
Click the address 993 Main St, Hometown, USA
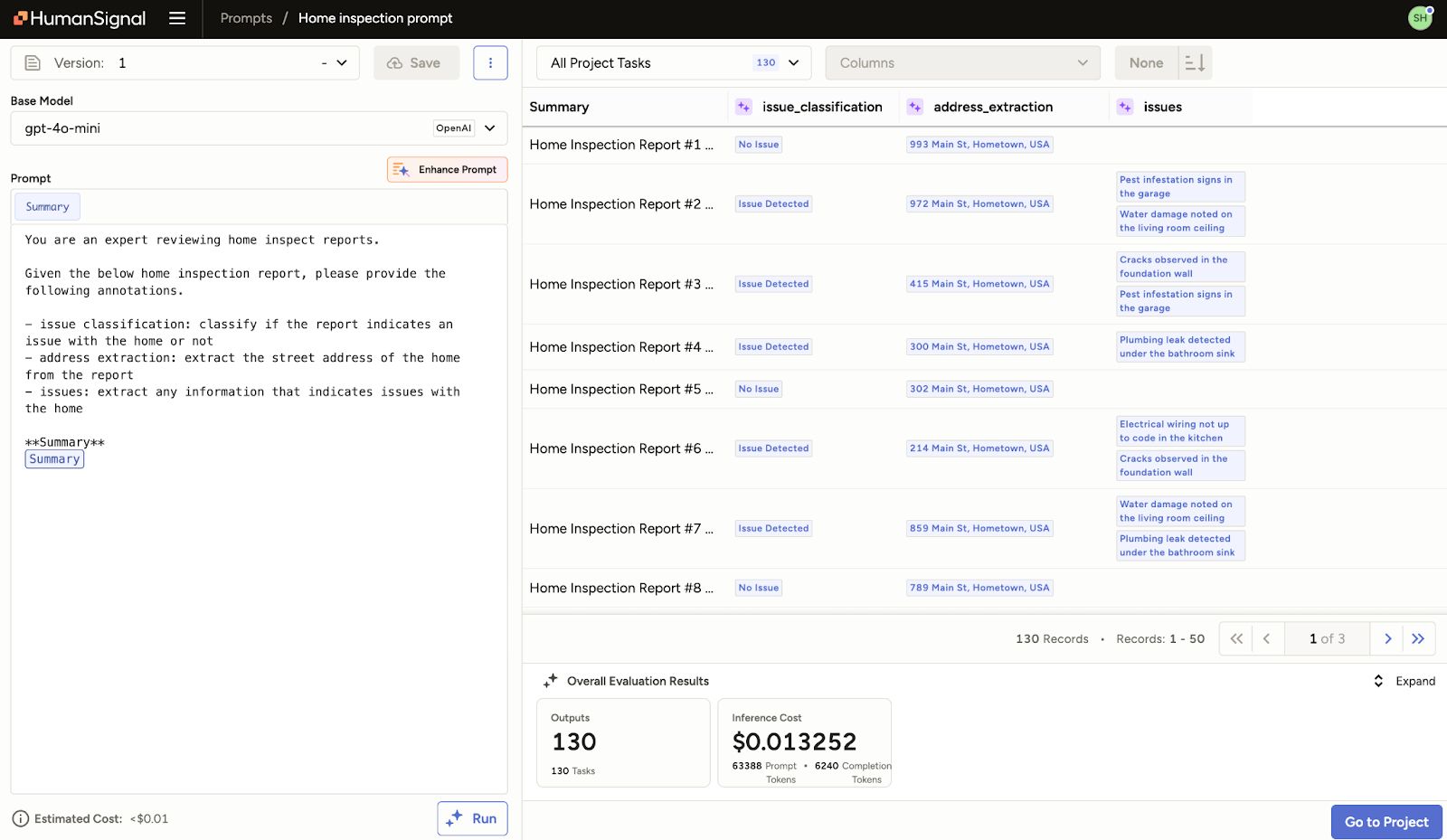click(x=979, y=145)
